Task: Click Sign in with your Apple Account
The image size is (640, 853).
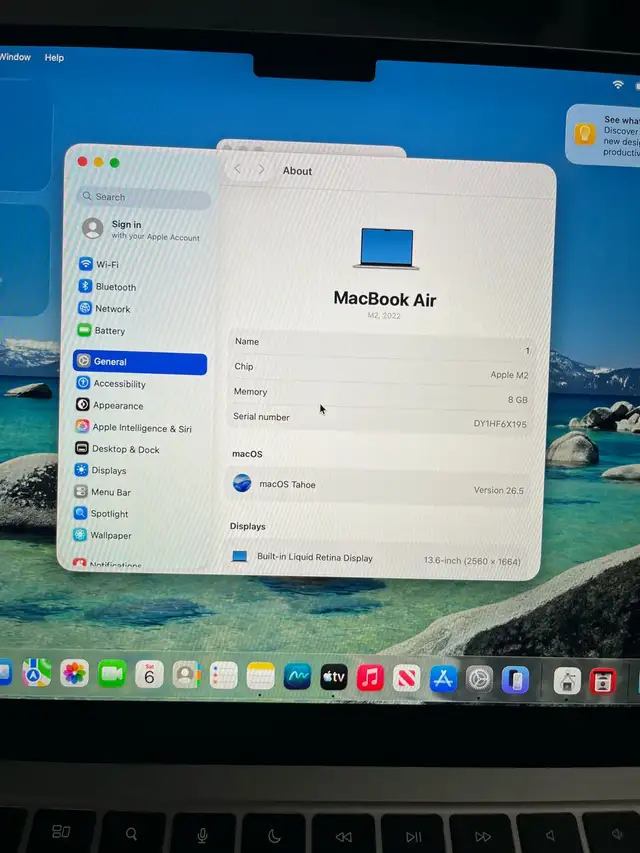Action: pyautogui.click(x=141, y=230)
